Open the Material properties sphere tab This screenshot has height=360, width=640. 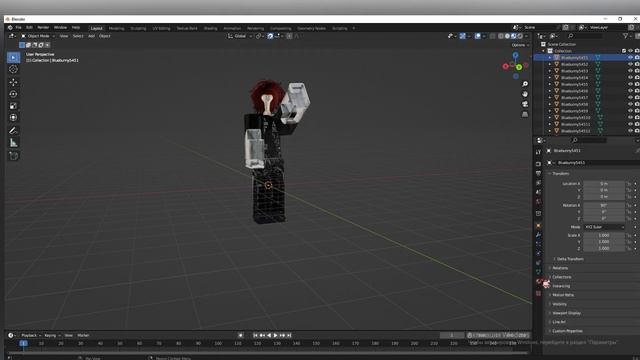(538, 282)
